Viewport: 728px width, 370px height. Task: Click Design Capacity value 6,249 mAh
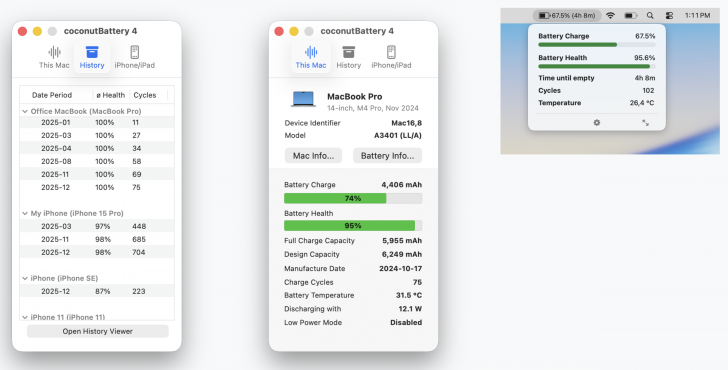[x=402, y=254]
